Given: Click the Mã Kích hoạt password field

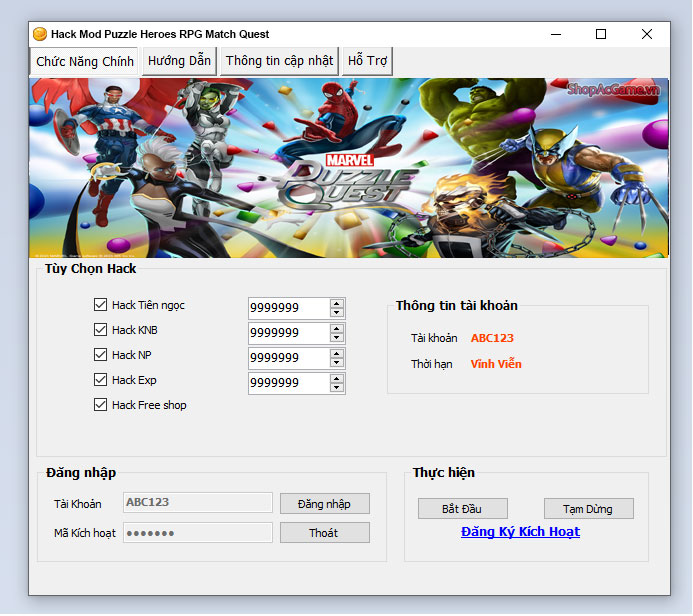Looking at the screenshot, I should [x=198, y=533].
